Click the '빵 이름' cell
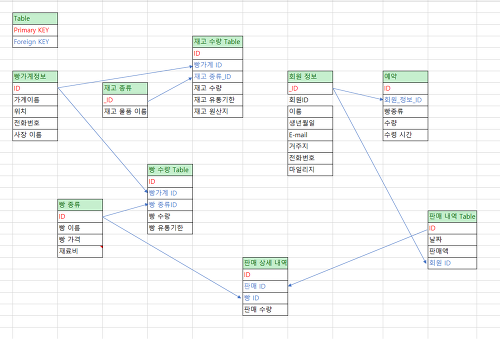500x362 pixels. point(80,228)
